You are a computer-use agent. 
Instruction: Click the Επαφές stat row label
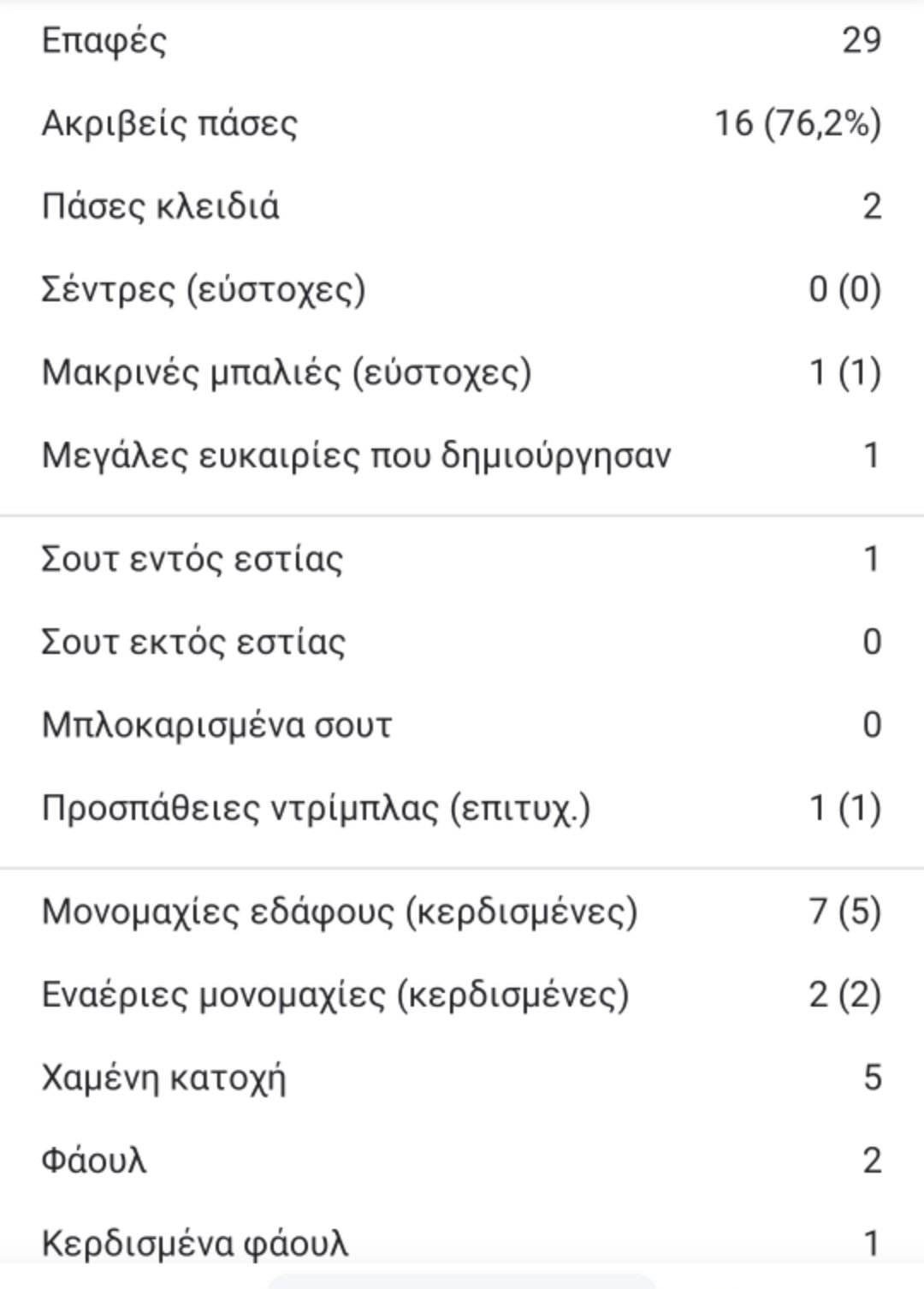pyautogui.click(x=104, y=40)
